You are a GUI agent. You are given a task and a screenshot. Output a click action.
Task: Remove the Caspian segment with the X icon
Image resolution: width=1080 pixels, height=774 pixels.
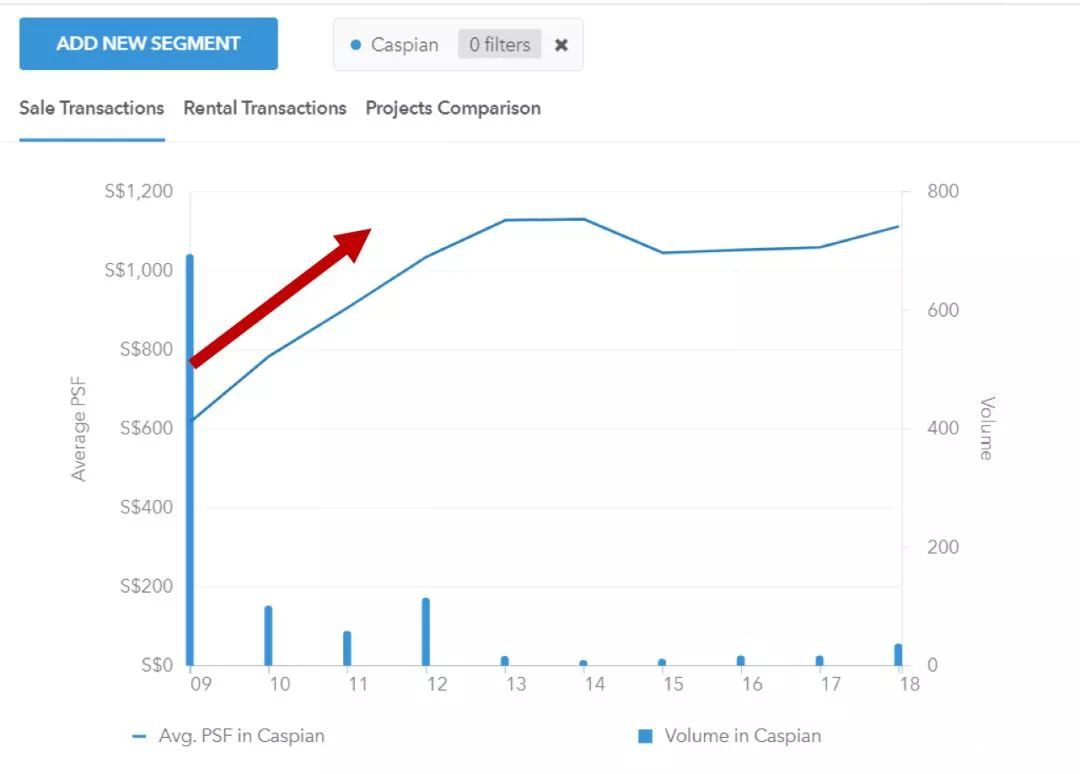click(x=562, y=45)
